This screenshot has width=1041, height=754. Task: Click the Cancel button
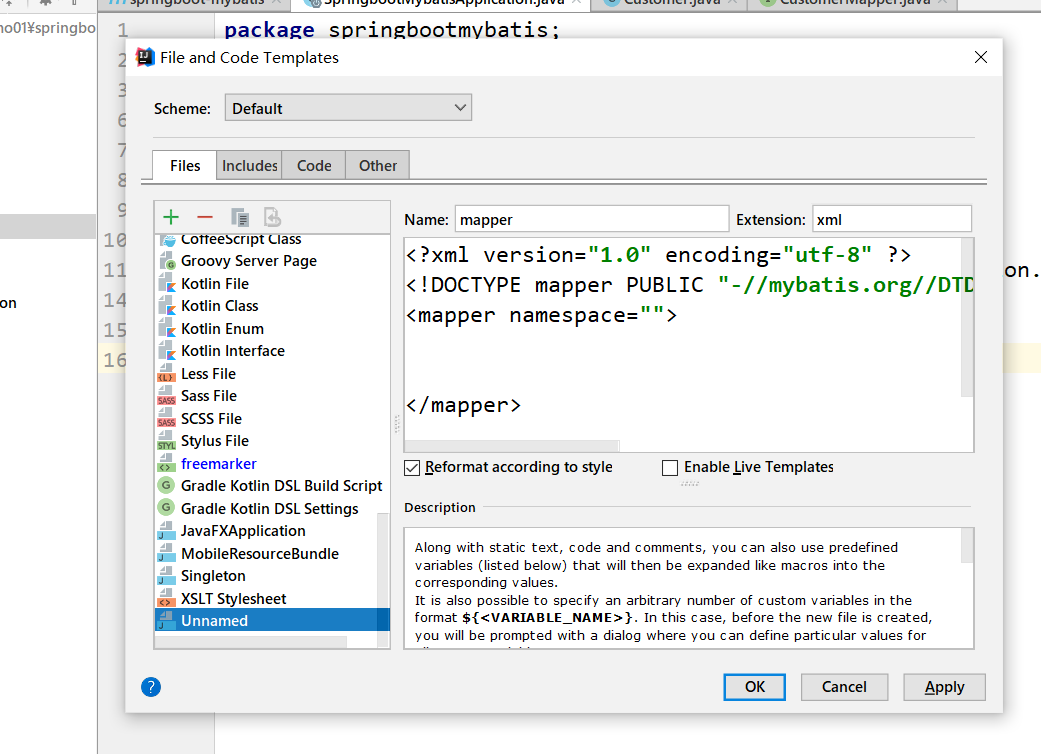click(x=844, y=686)
